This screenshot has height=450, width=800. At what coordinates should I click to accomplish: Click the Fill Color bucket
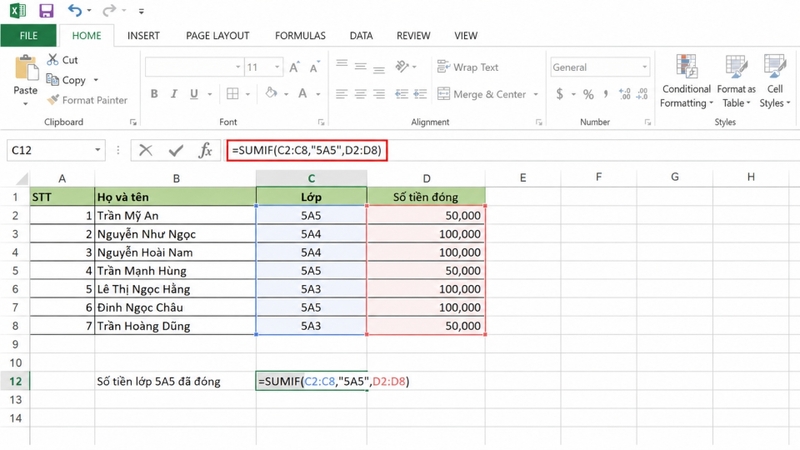click(x=271, y=93)
